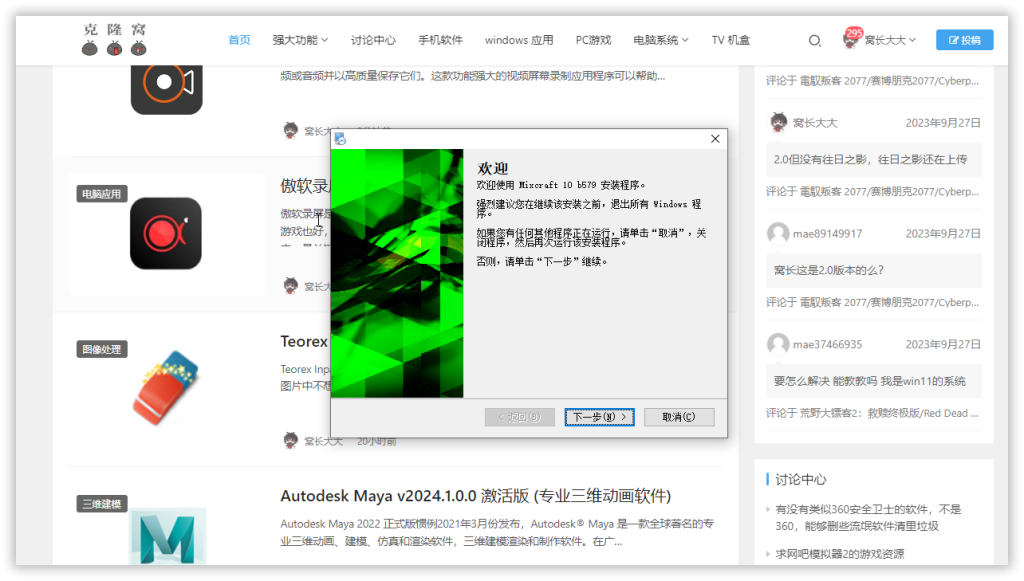Expand the 强大功能 menu
This screenshot has height=581, width=1024.
click(300, 40)
